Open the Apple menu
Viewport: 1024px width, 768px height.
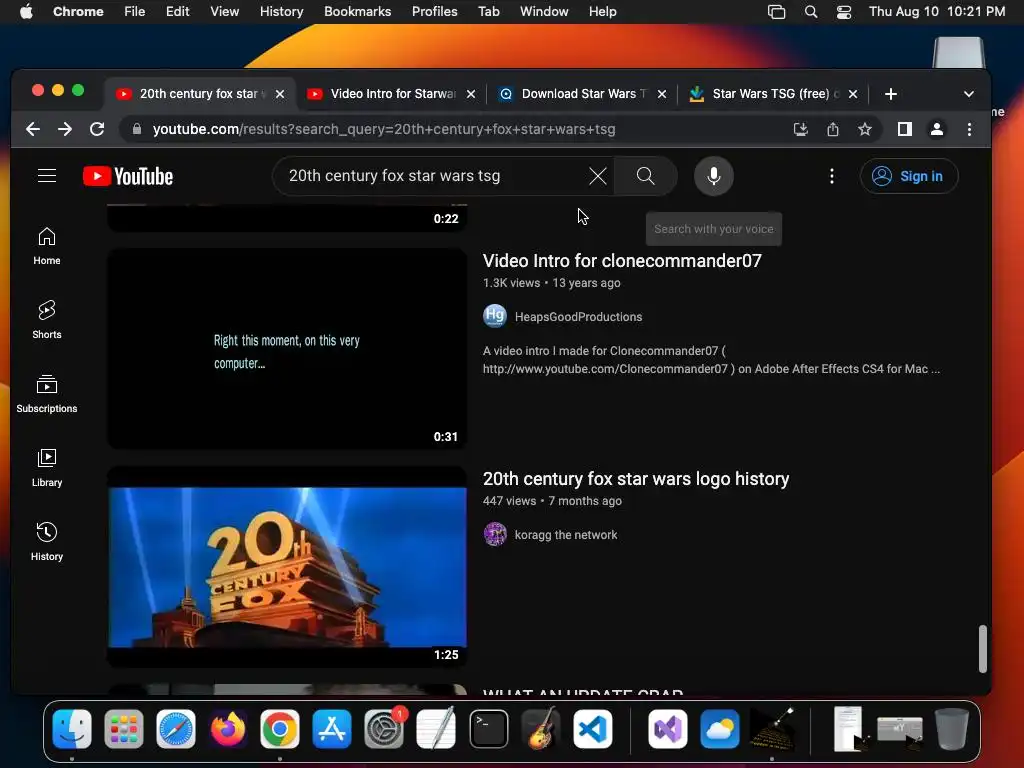click(x=26, y=12)
